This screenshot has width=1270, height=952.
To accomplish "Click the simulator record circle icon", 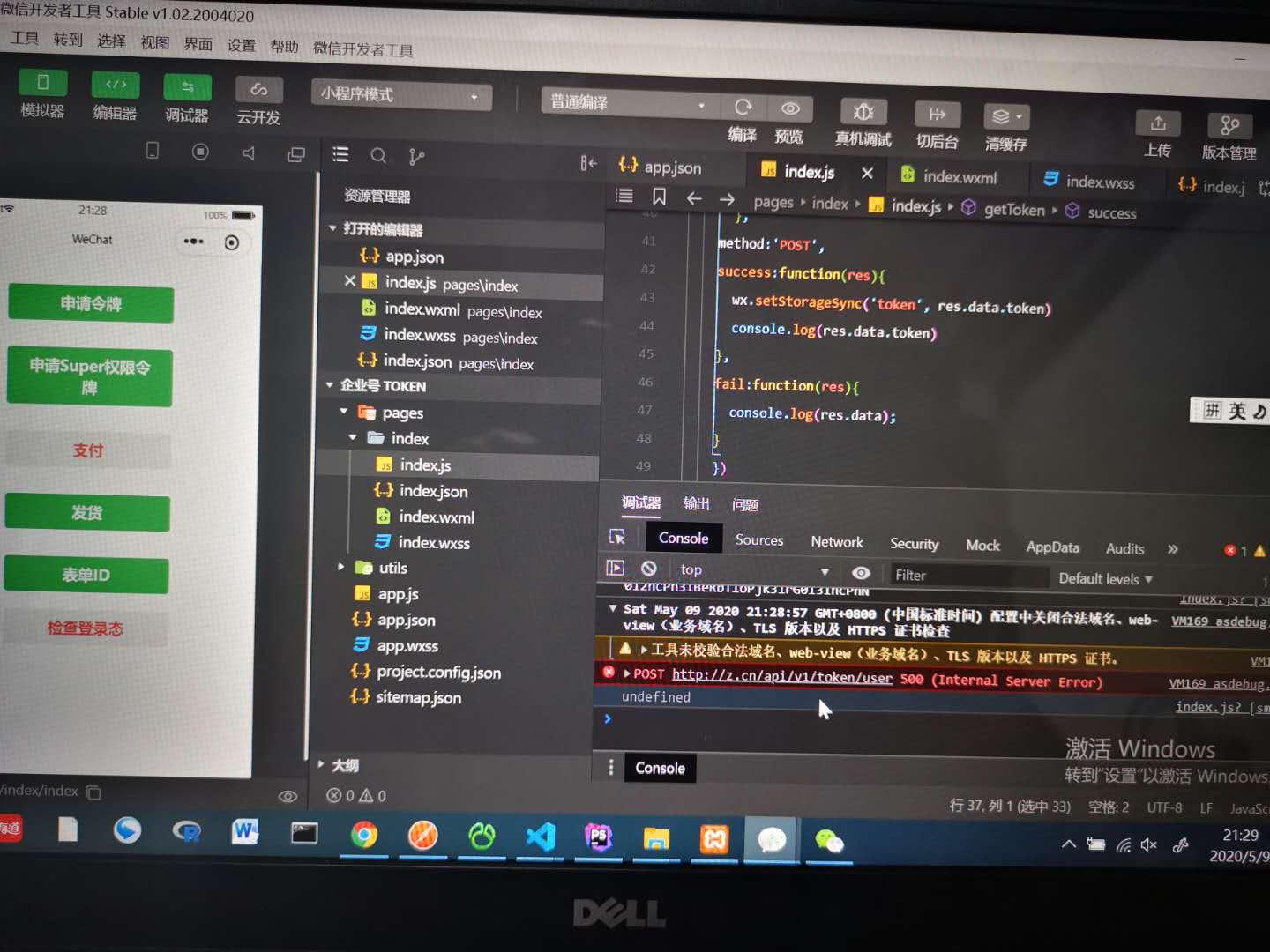I will click(x=201, y=152).
